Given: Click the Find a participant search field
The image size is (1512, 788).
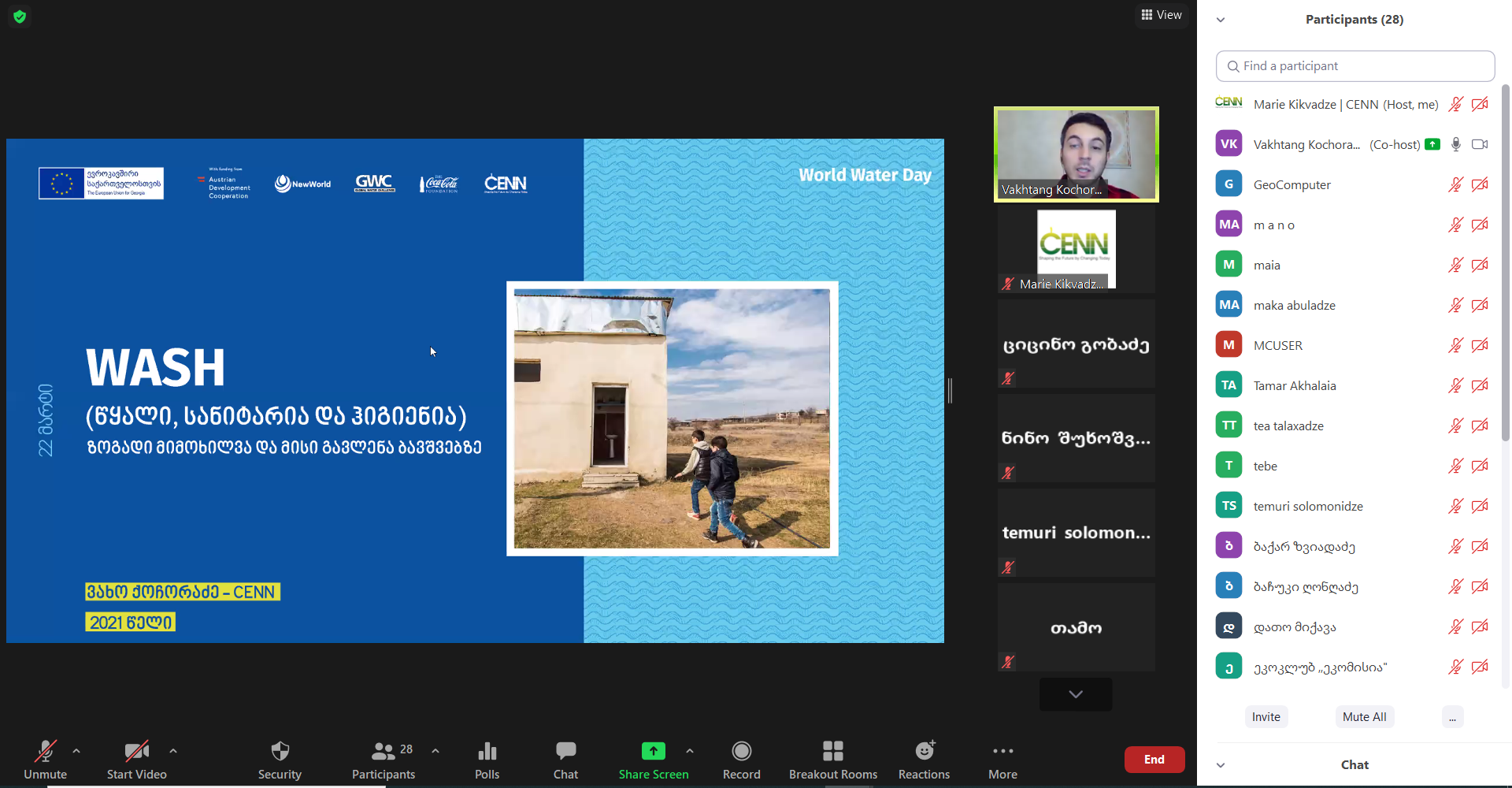Looking at the screenshot, I should [x=1354, y=66].
